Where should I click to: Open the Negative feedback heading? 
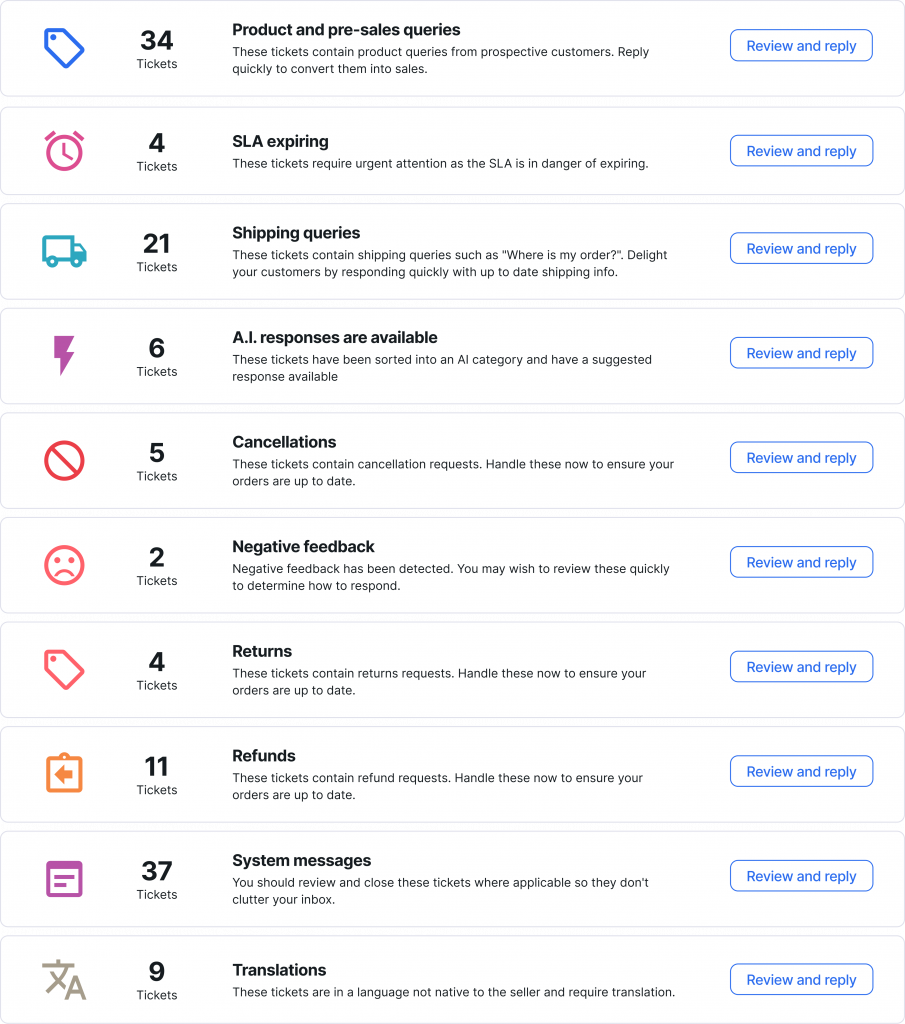(x=303, y=547)
